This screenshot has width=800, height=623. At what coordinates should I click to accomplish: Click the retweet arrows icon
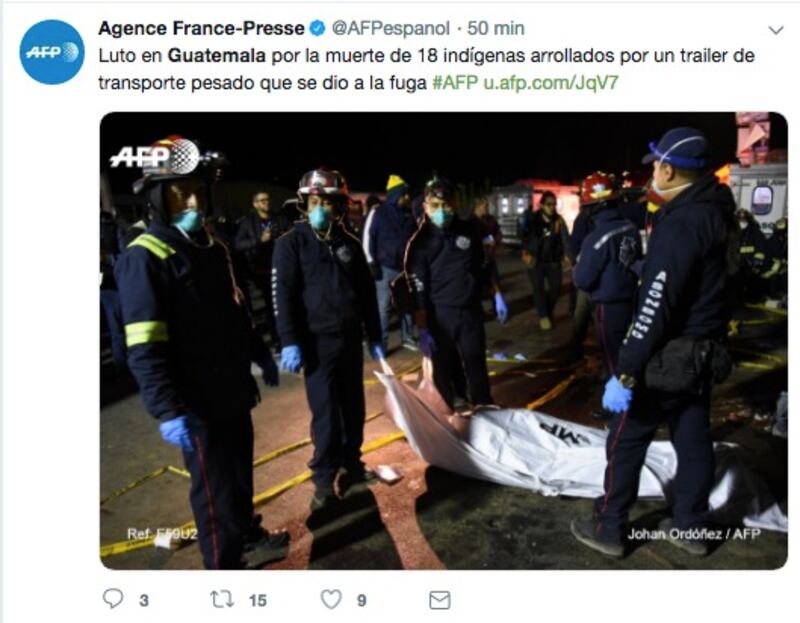pos(222,599)
